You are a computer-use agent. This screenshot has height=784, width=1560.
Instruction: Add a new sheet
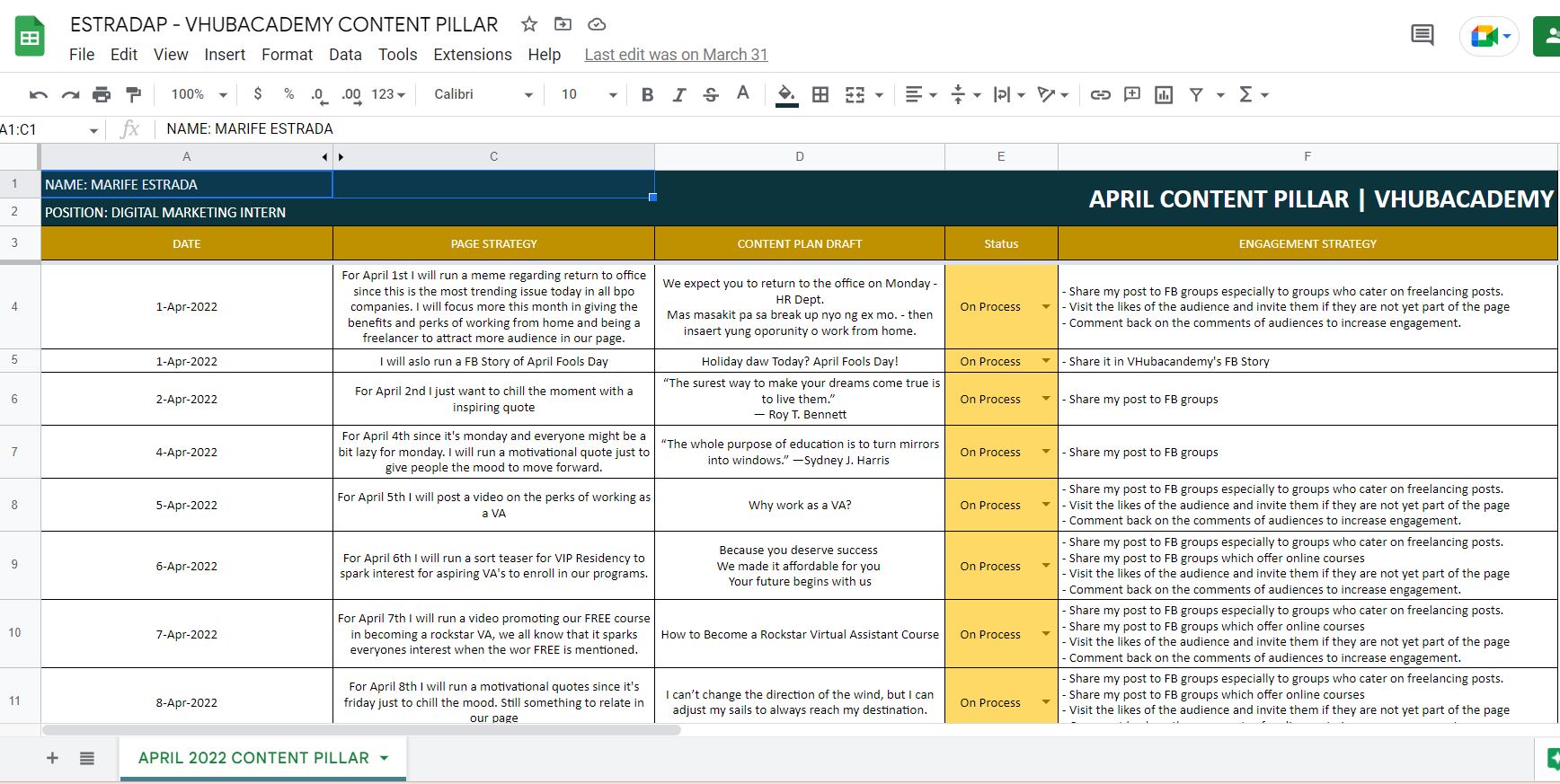(52, 758)
